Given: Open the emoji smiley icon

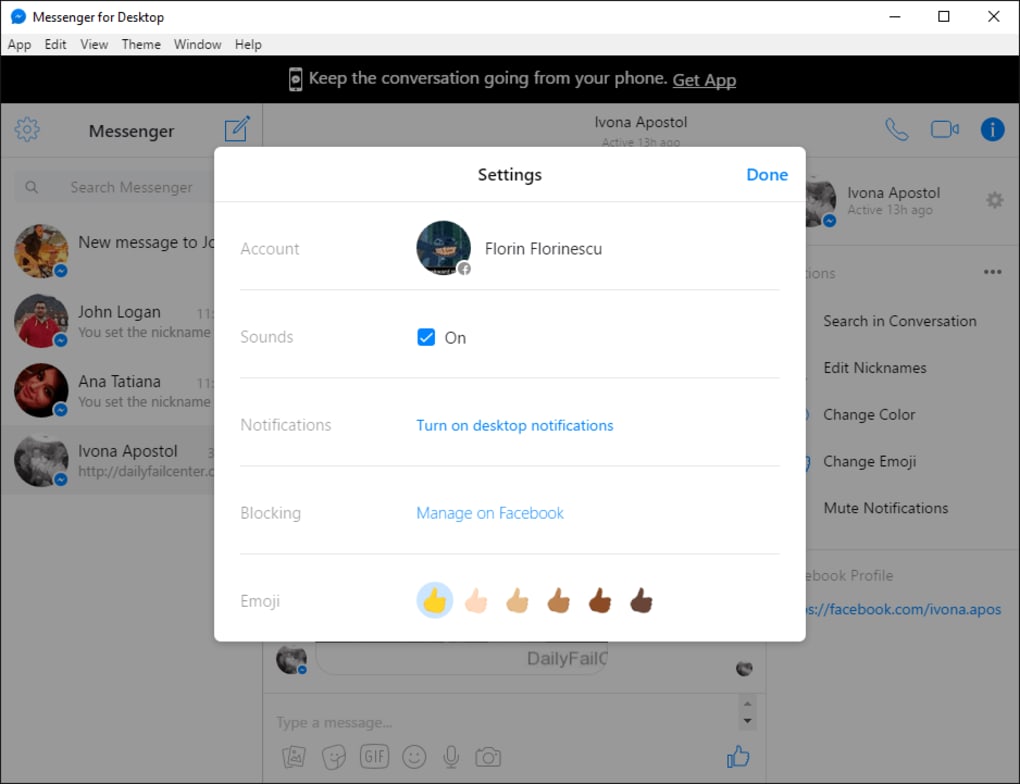Looking at the screenshot, I should point(413,757).
